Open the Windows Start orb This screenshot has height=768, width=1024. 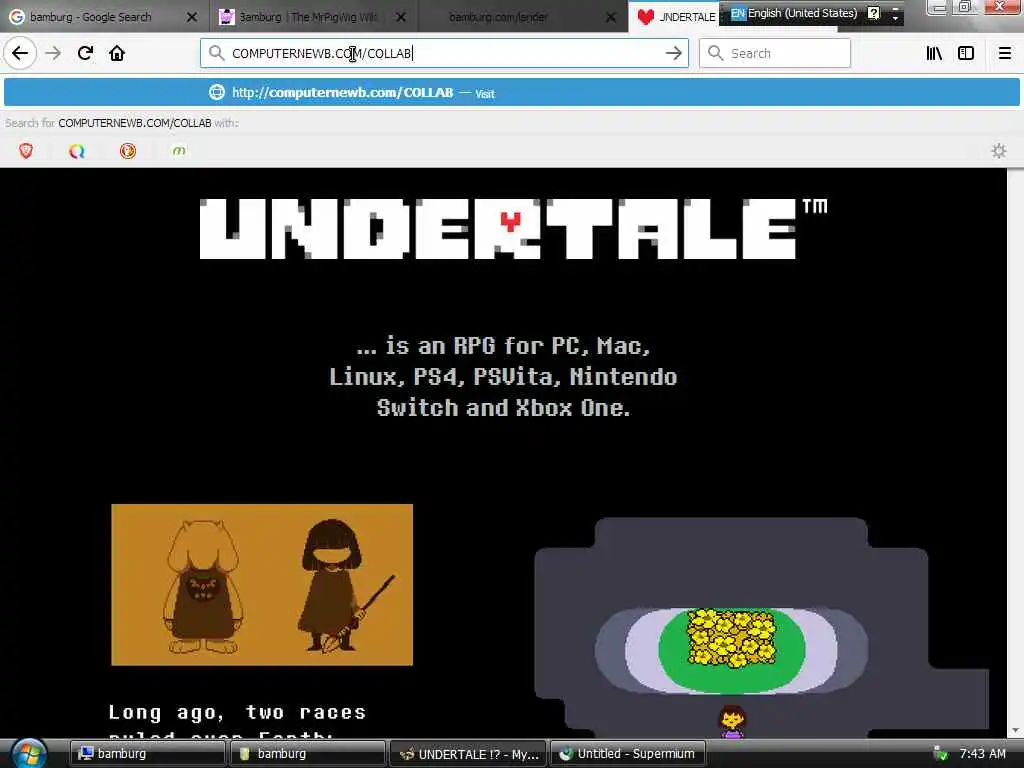[x=28, y=753]
